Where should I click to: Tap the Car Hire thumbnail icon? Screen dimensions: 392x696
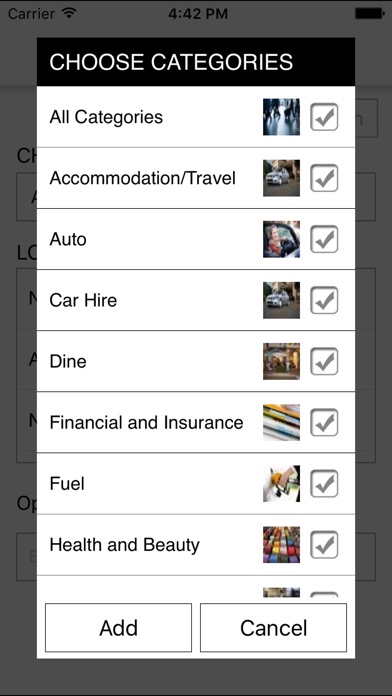pos(281,300)
